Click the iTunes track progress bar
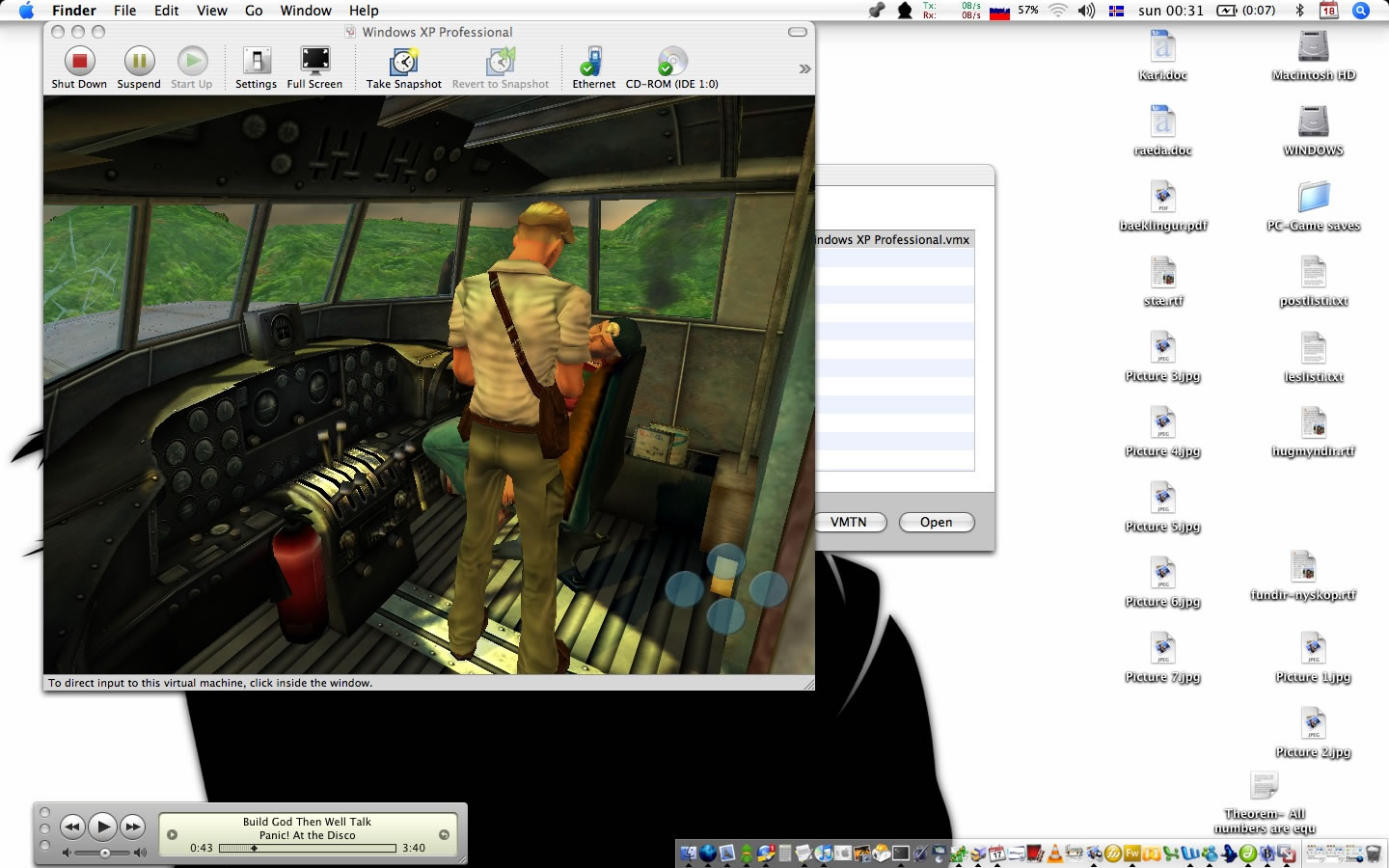The width and height of the screenshot is (1389, 868). pyautogui.click(x=308, y=849)
